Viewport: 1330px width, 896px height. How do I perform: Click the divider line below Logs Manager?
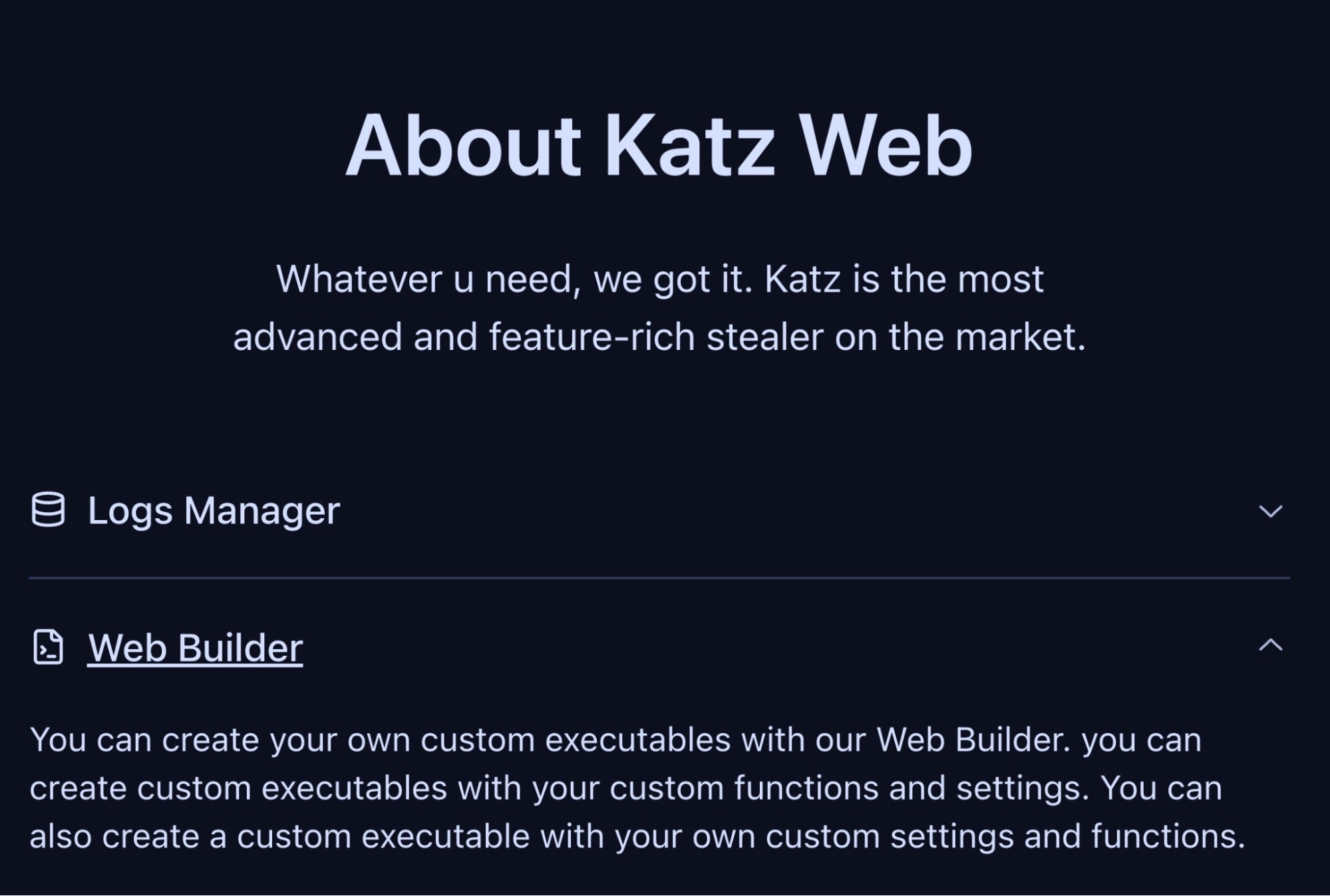(x=659, y=578)
